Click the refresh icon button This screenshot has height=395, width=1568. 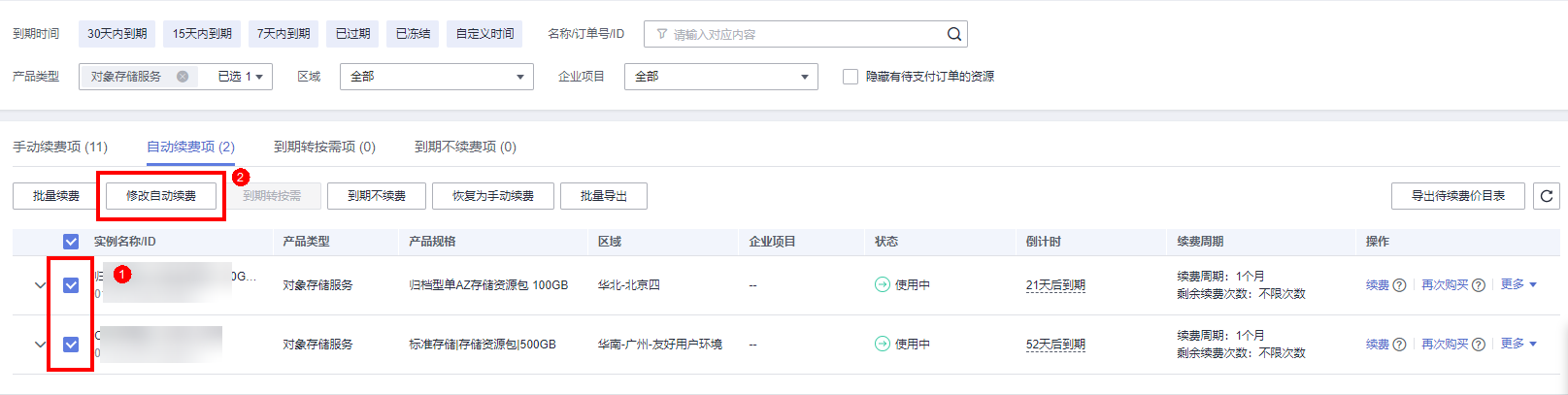point(1547,196)
